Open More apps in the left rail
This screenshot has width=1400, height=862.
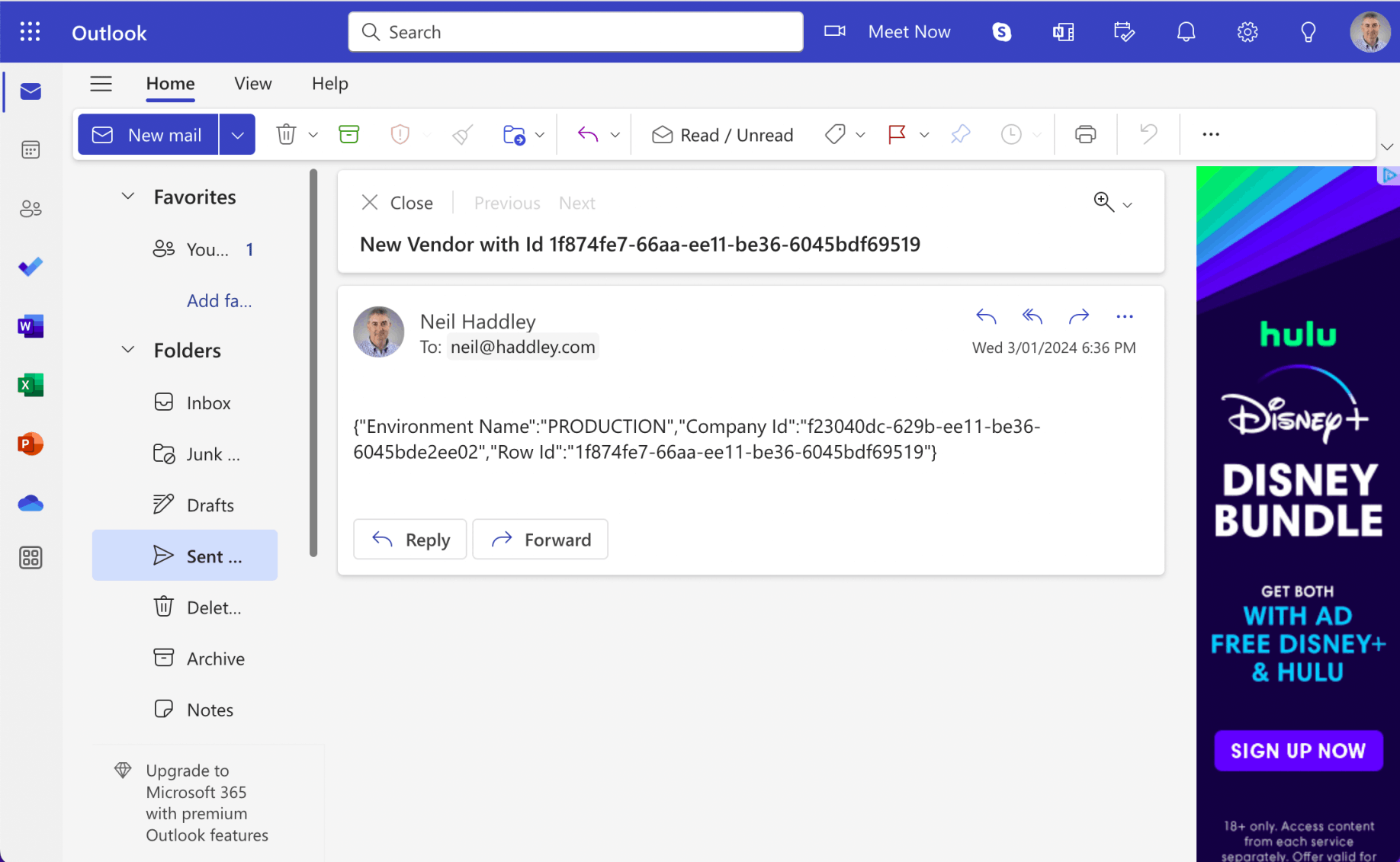point(31,558)
